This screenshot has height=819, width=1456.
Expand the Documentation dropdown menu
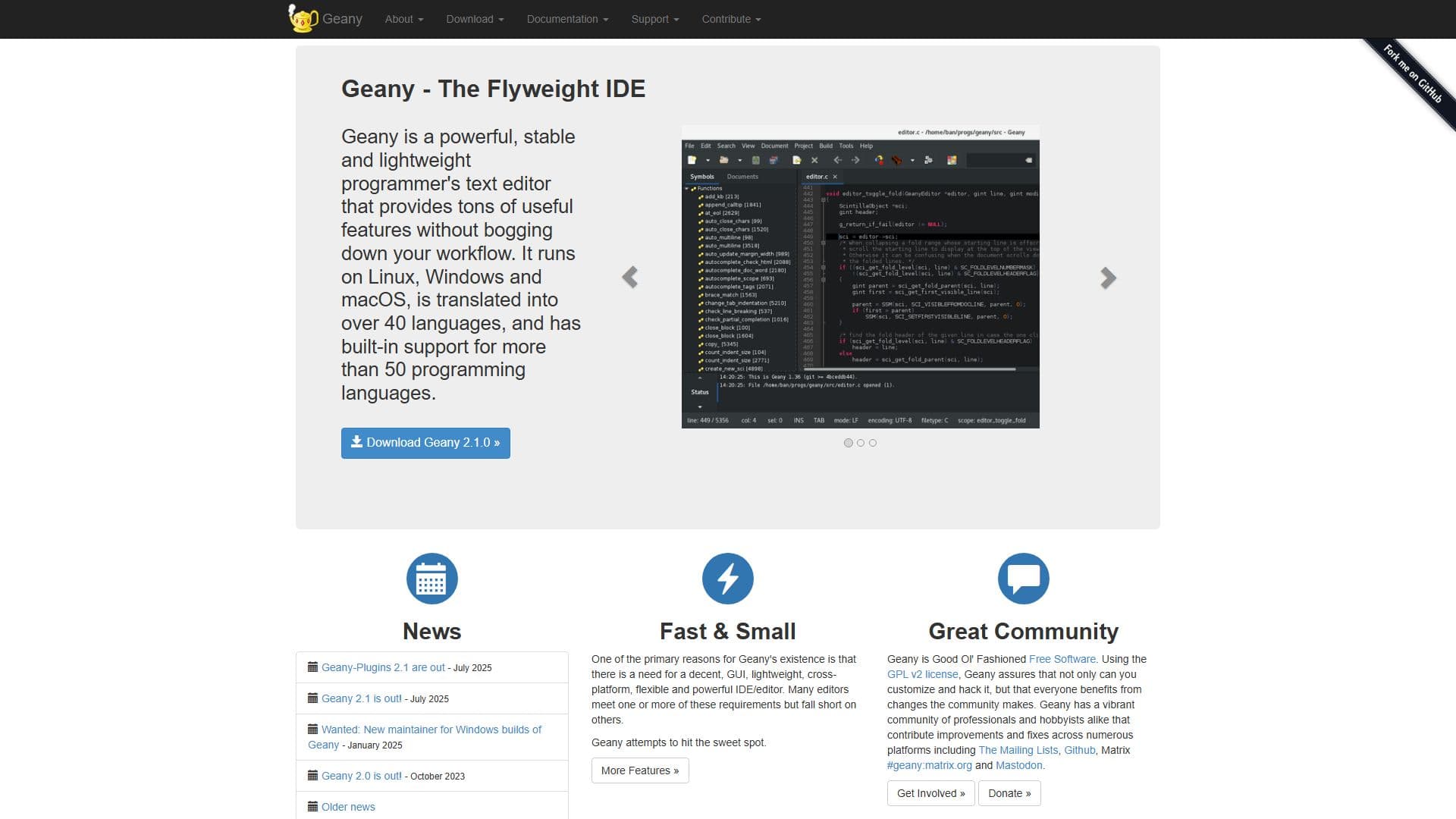coord(567,19)
